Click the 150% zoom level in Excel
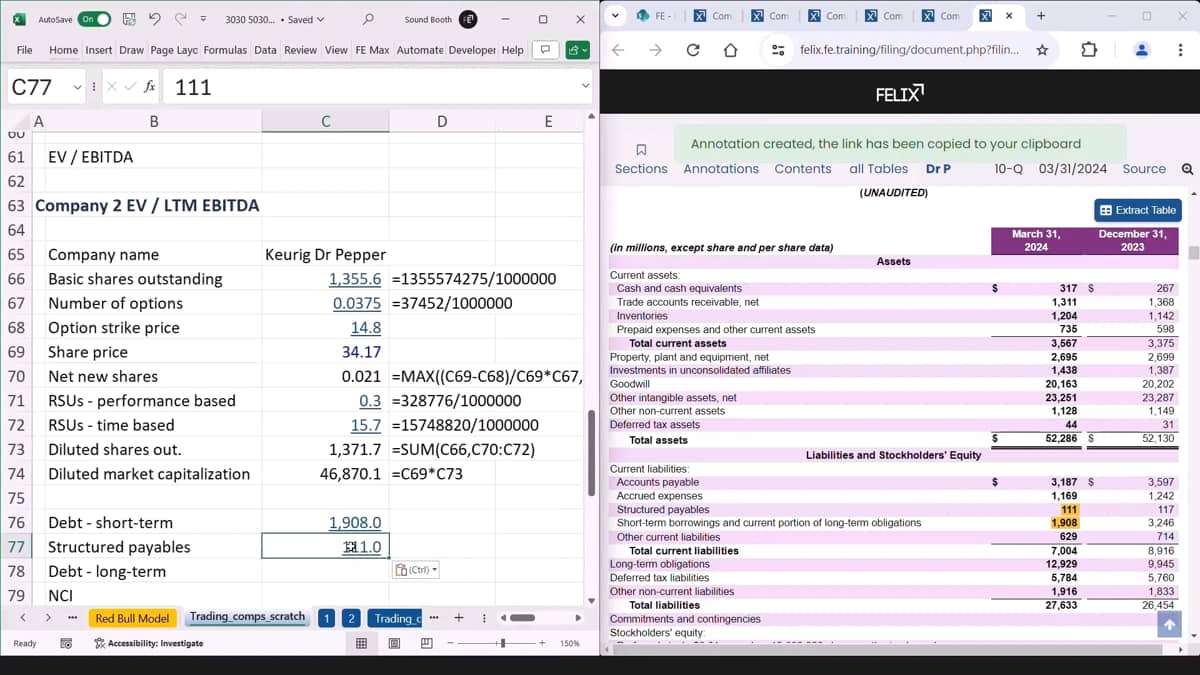This screenshot has width=1200, height=675. [570, 643]
